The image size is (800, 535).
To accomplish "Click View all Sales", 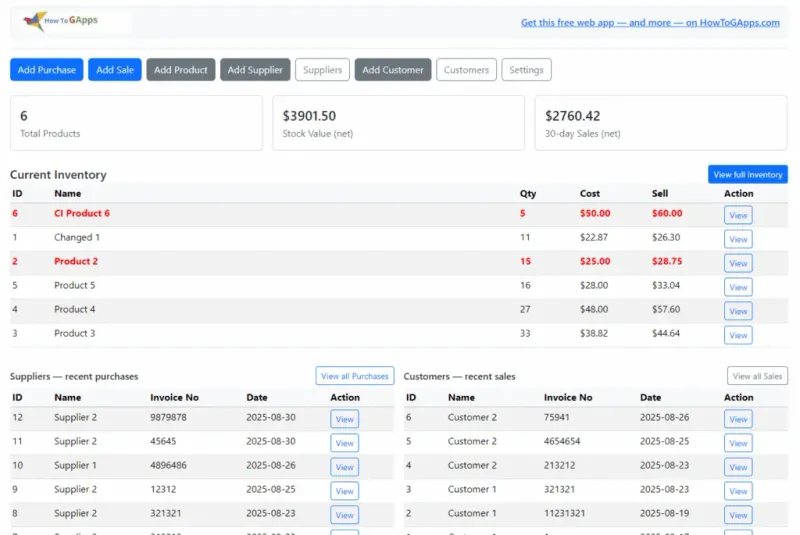I will 757,376.
